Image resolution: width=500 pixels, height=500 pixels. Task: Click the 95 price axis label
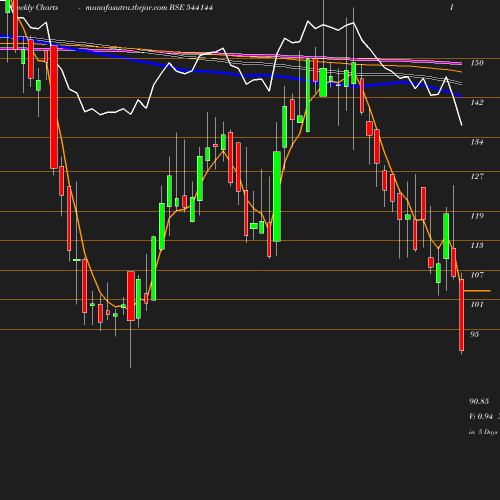pyautogui.click(x=475, y=334)
